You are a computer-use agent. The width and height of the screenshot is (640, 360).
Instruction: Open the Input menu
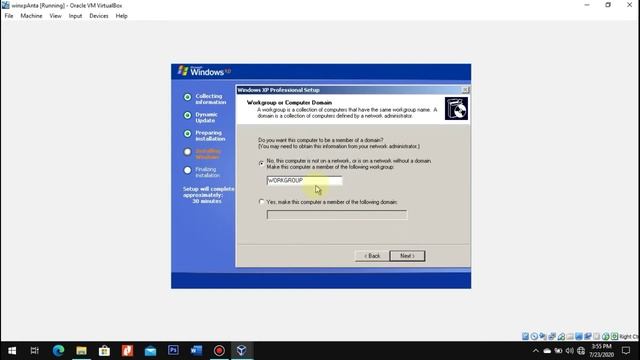(75, 16)
